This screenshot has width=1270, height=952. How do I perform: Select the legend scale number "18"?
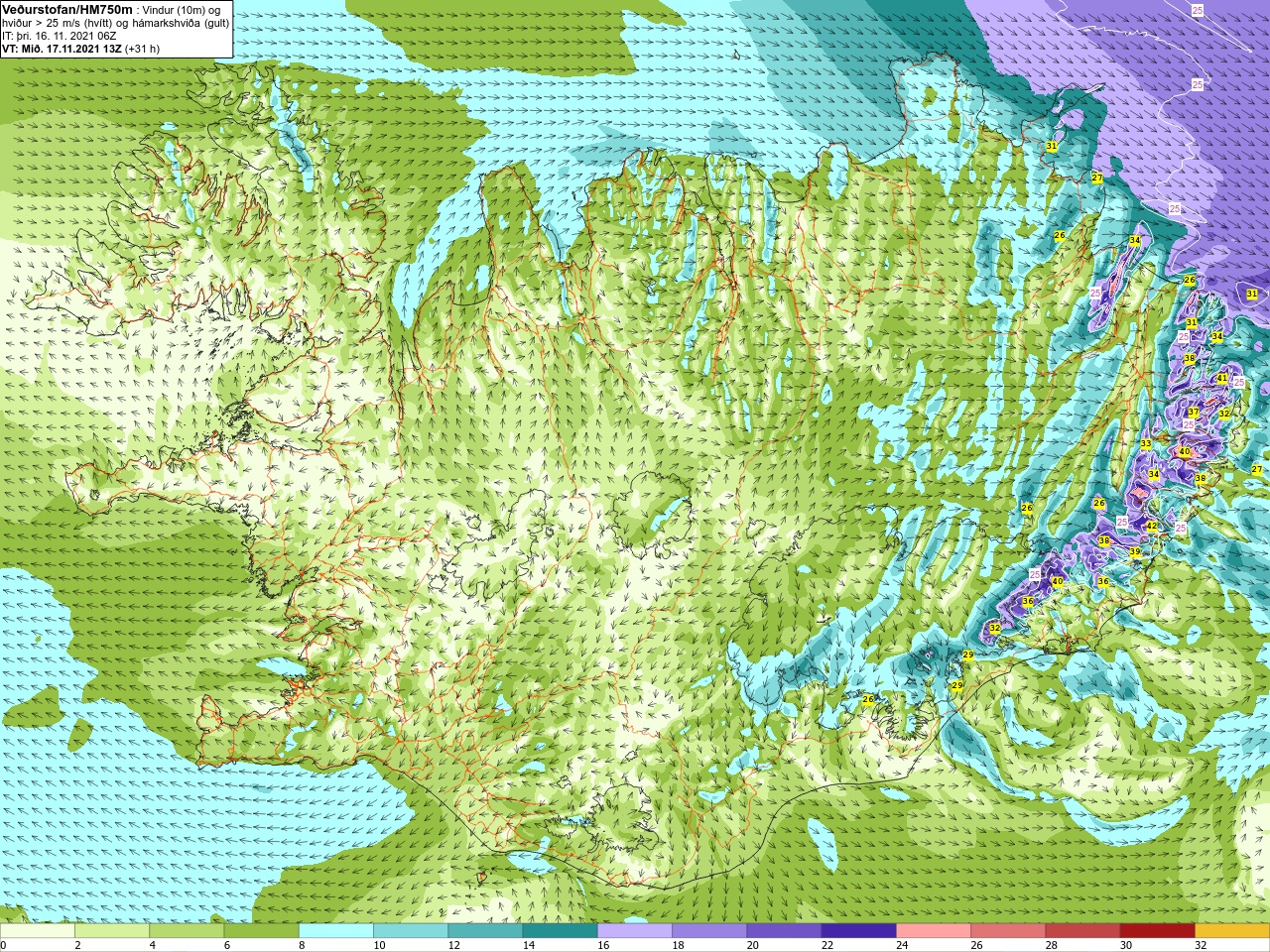678,945
